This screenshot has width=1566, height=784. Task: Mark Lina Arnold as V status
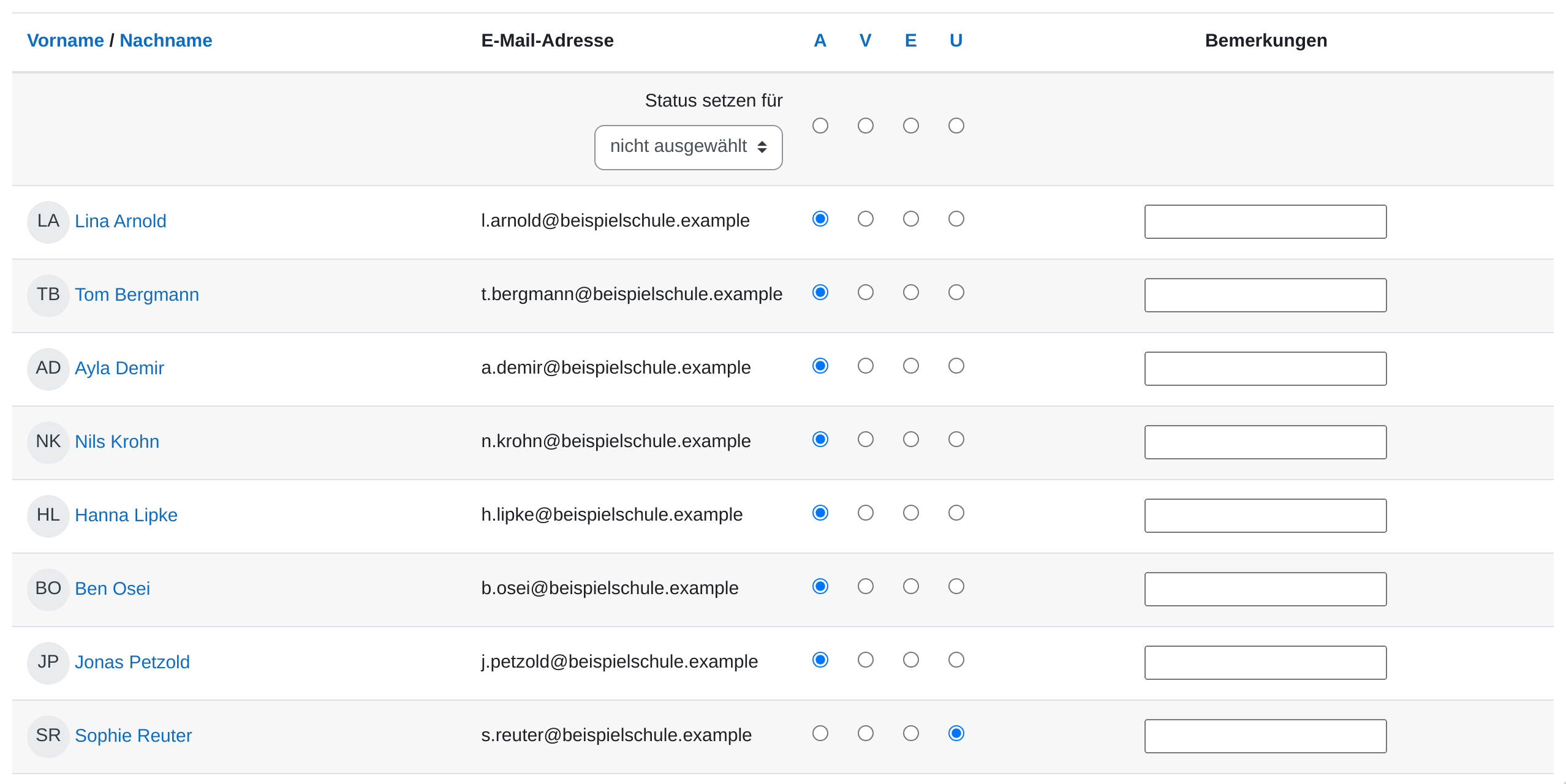(x=865, y=219)
